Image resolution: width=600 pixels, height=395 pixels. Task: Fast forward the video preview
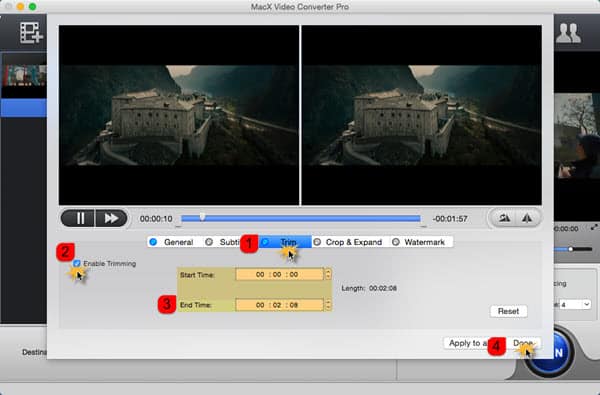pos(111,218)
